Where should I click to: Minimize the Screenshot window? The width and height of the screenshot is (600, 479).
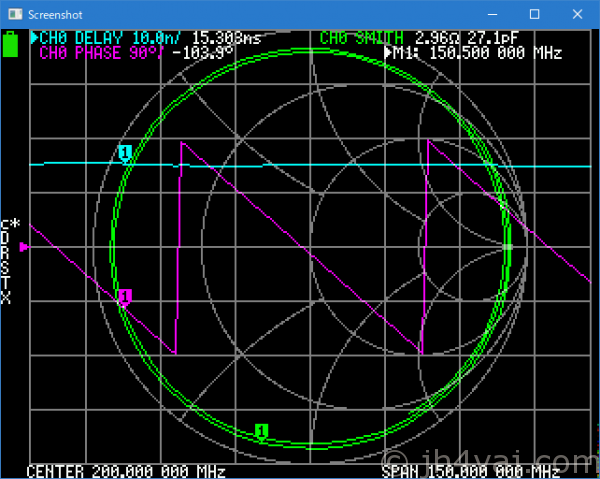click(x=489, y=14)
